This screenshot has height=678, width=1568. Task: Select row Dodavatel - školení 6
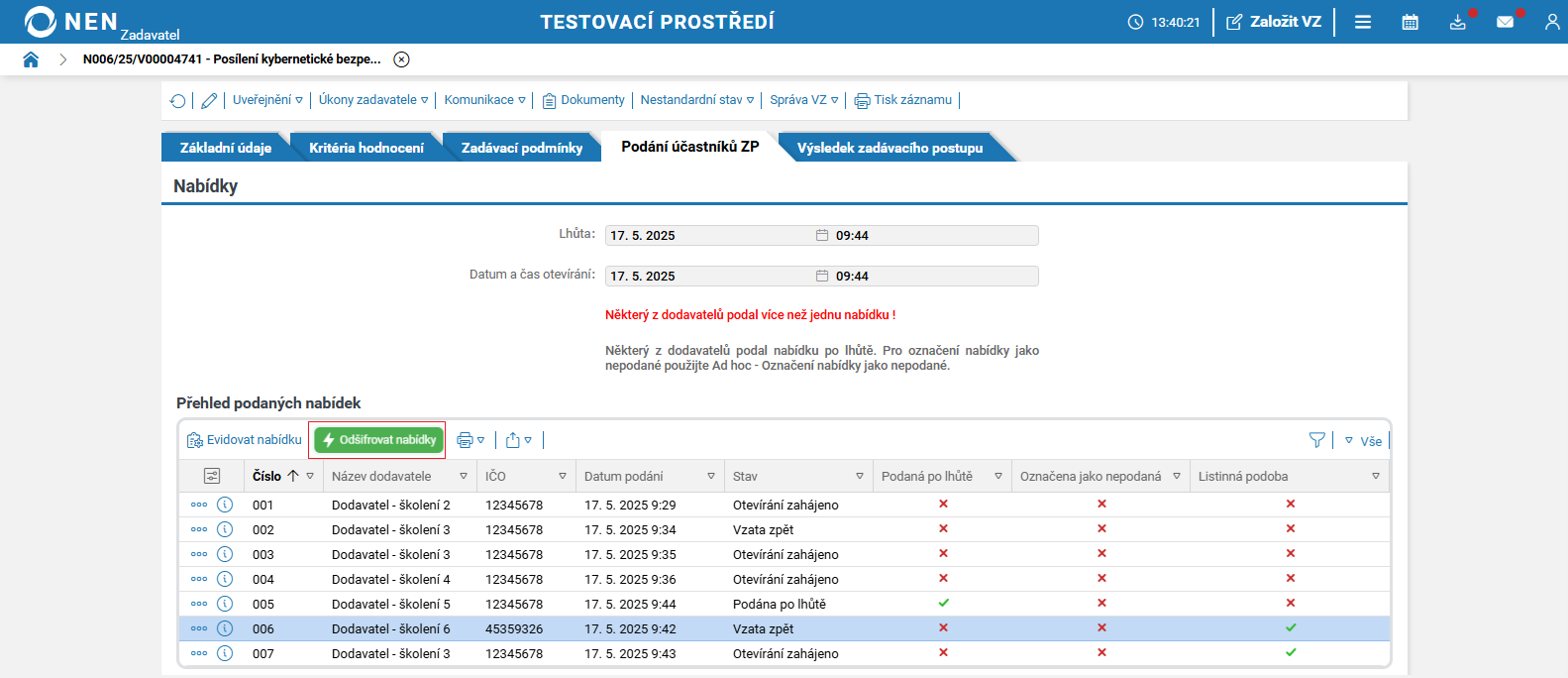784,628
